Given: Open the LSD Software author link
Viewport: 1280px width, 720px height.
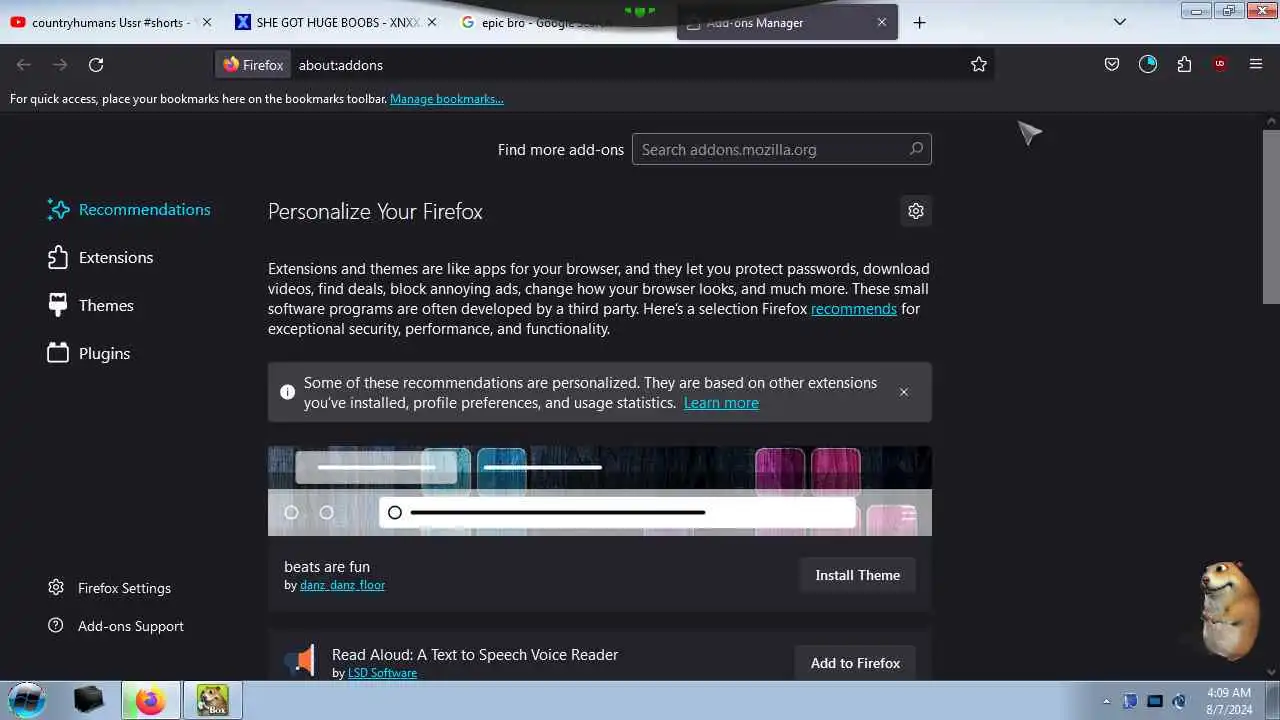Looking at the screenshot, I should tap(382, 673).
